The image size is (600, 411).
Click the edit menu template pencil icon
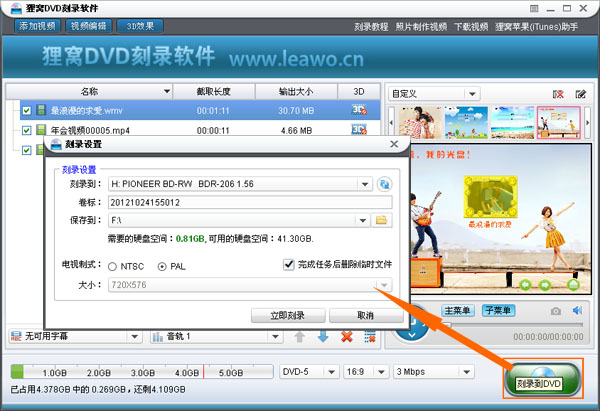[580, 94]
